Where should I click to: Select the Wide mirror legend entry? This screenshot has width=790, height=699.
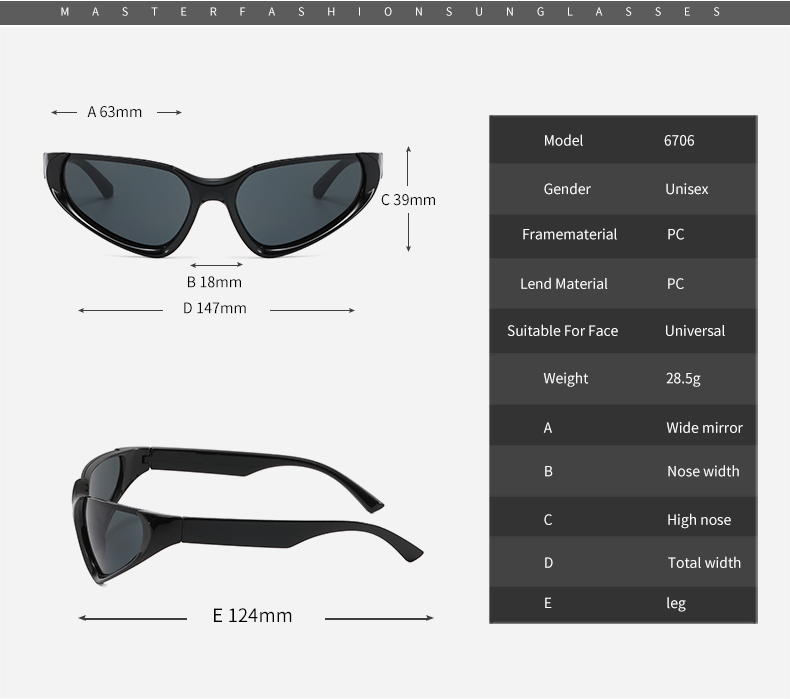(704, 428)
